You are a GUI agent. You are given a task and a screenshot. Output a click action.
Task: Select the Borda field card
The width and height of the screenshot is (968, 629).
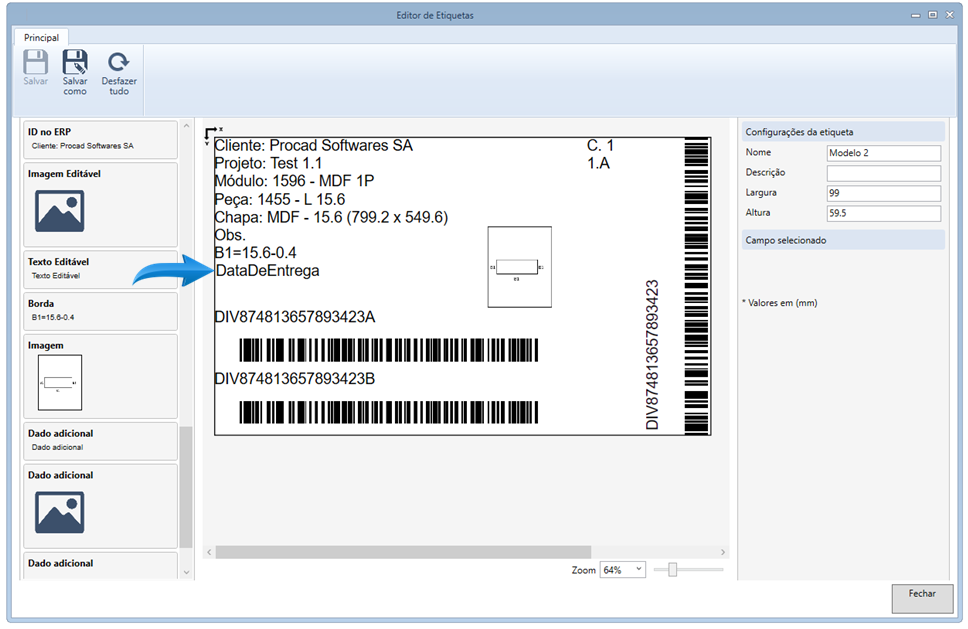click(x=100, y=310)
